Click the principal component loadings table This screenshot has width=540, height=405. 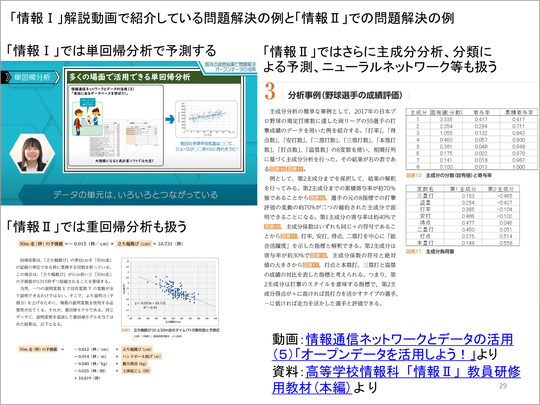click(x=463, y=216)
